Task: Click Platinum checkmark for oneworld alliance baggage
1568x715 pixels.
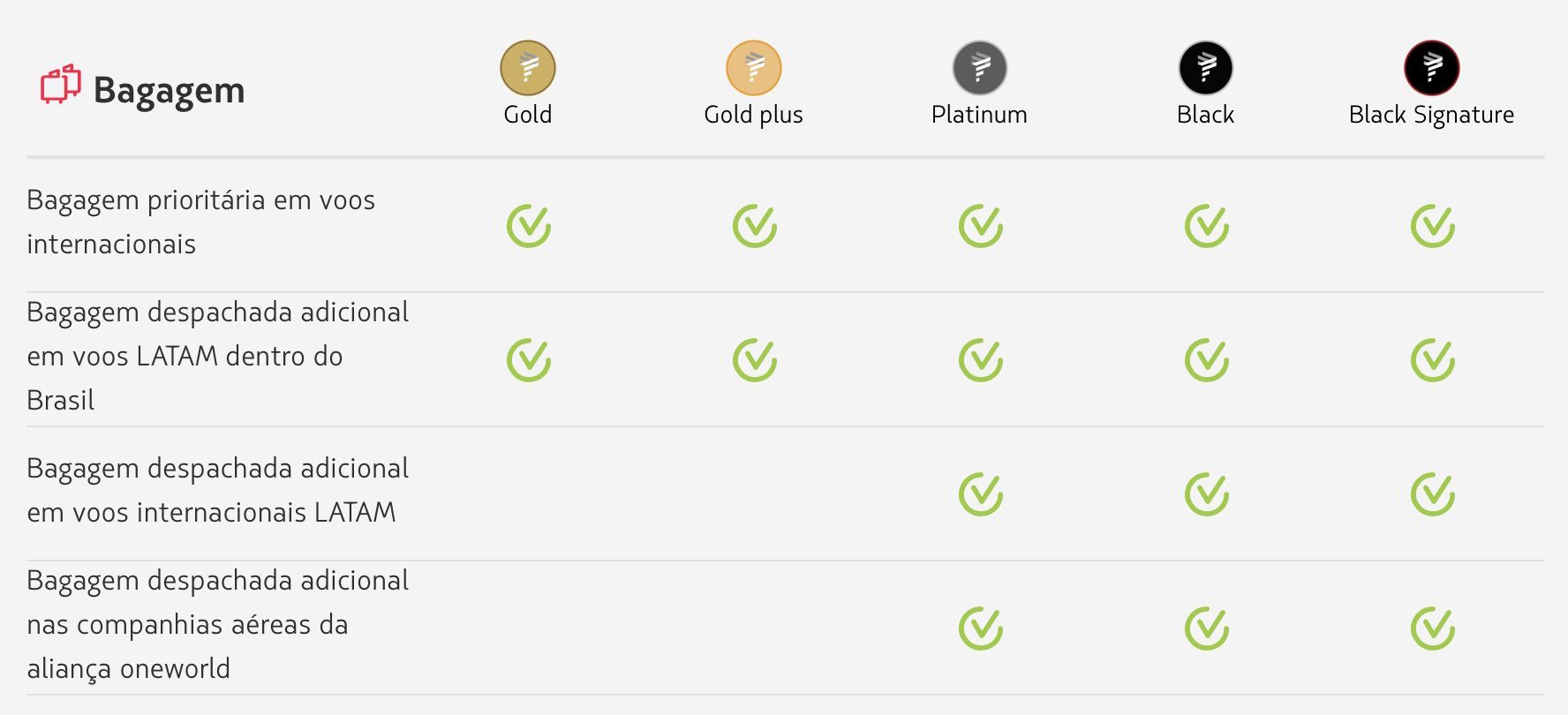Action: [981, 628]
